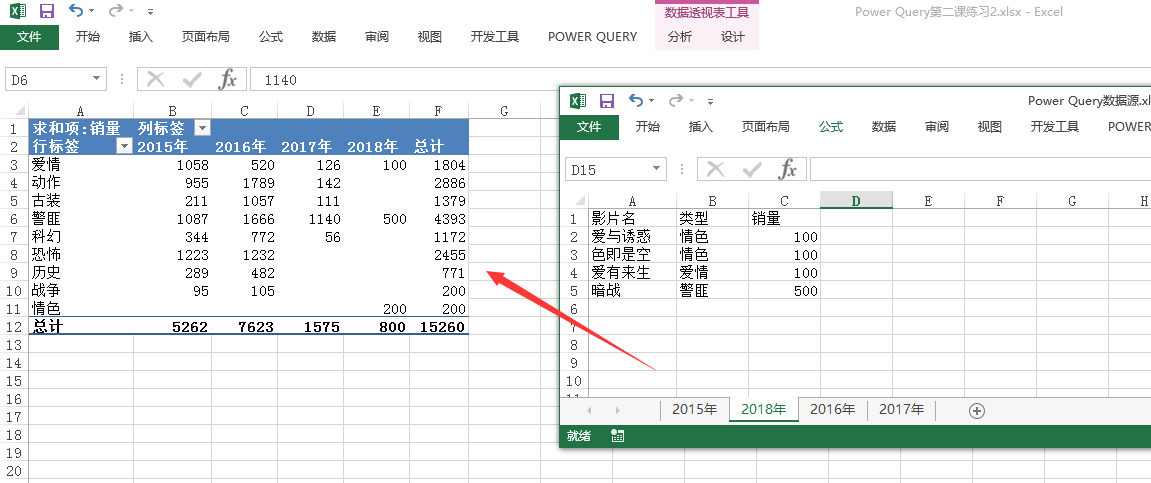Click 2017年 column header in pivot table
1151x483 pixels.
[x=311, y=146]
